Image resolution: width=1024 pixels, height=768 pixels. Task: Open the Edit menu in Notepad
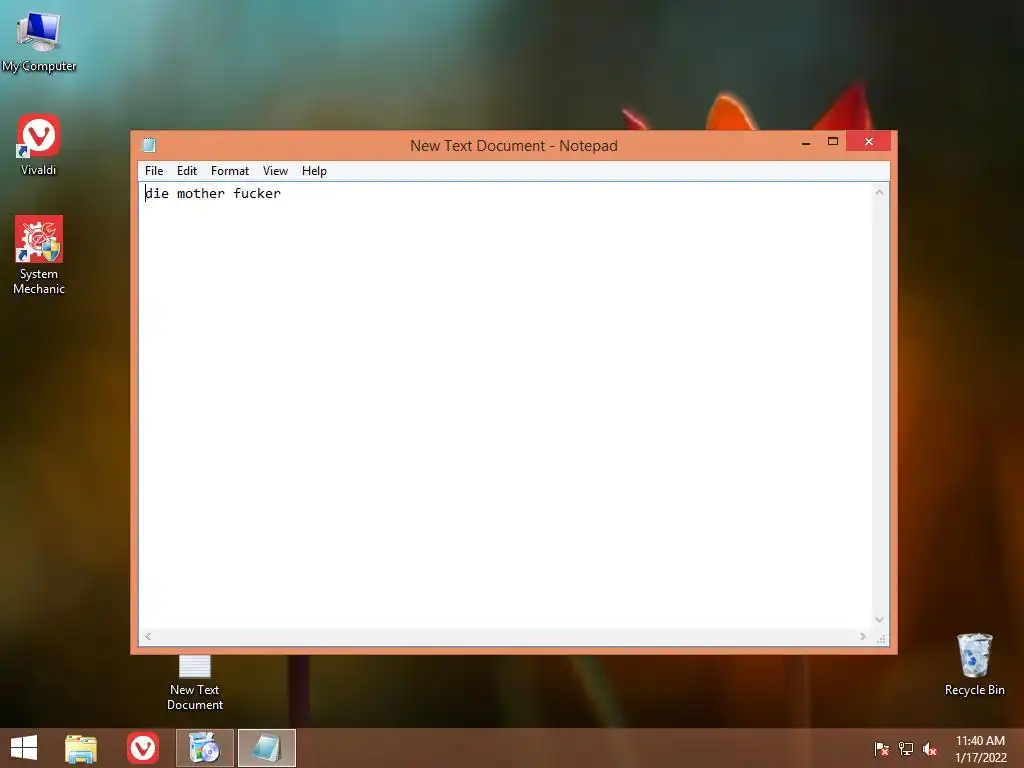[x=187, y=171]
